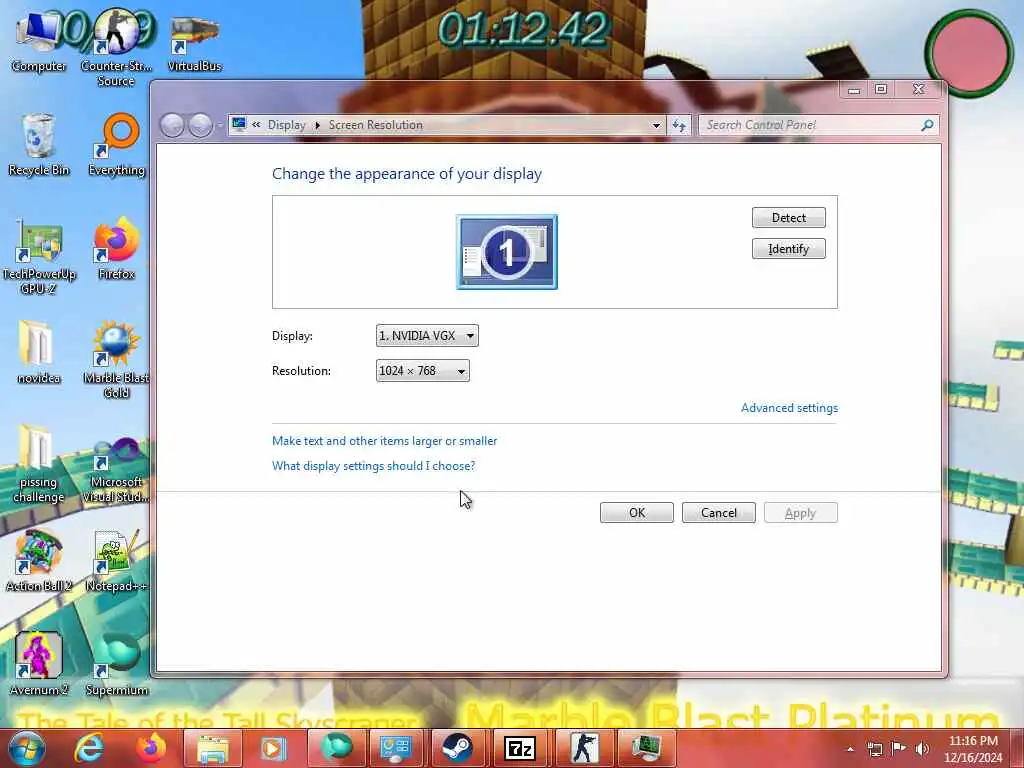The image size is (1024, 768).
Task: Open recent pages arrow beside Forward
Action: click(220, 125)
